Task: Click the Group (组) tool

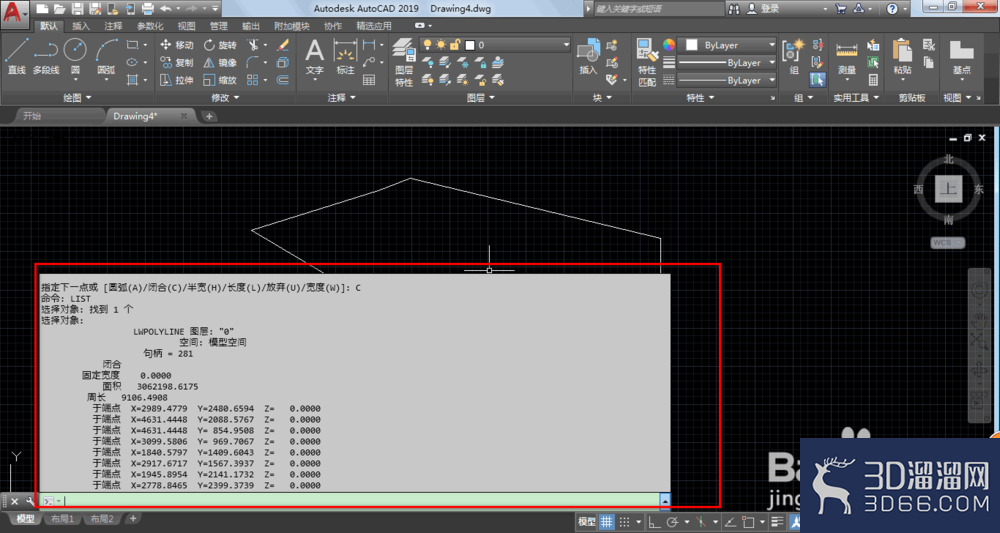Action: 793,56
